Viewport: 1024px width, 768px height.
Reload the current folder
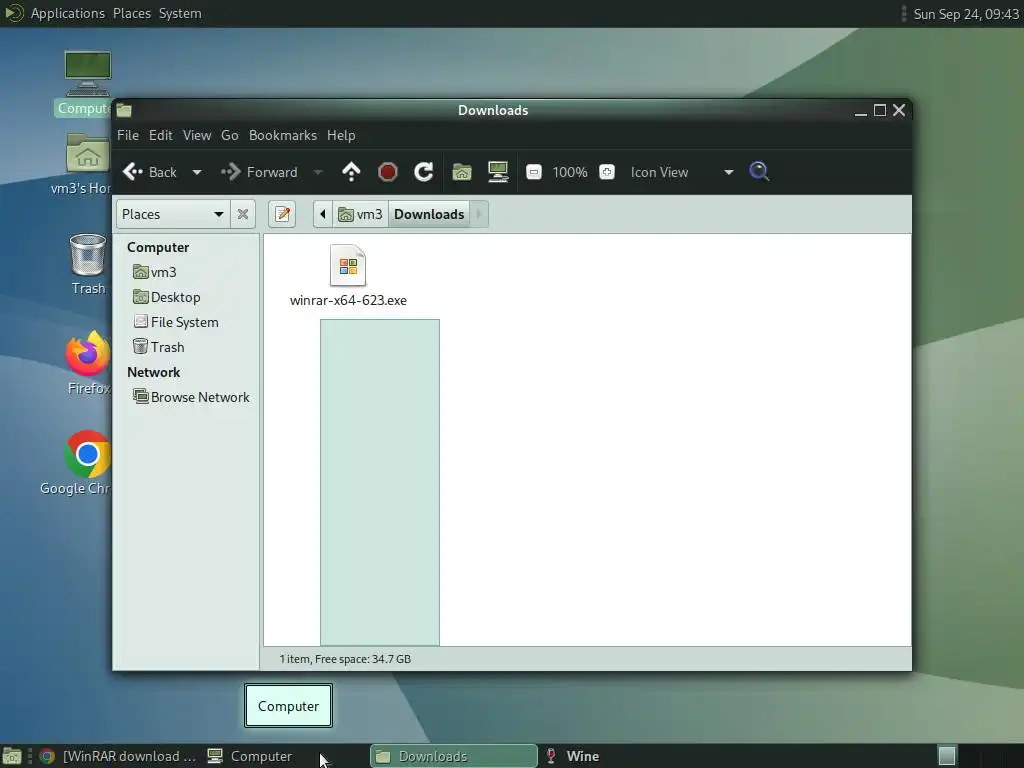tap(424, 172)
